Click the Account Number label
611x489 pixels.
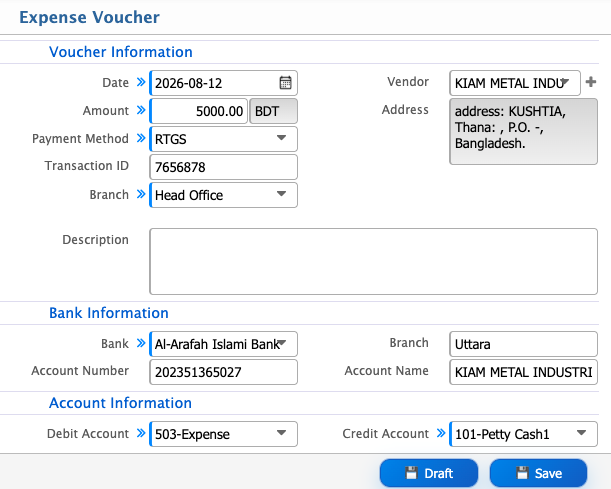click(80, 371)
